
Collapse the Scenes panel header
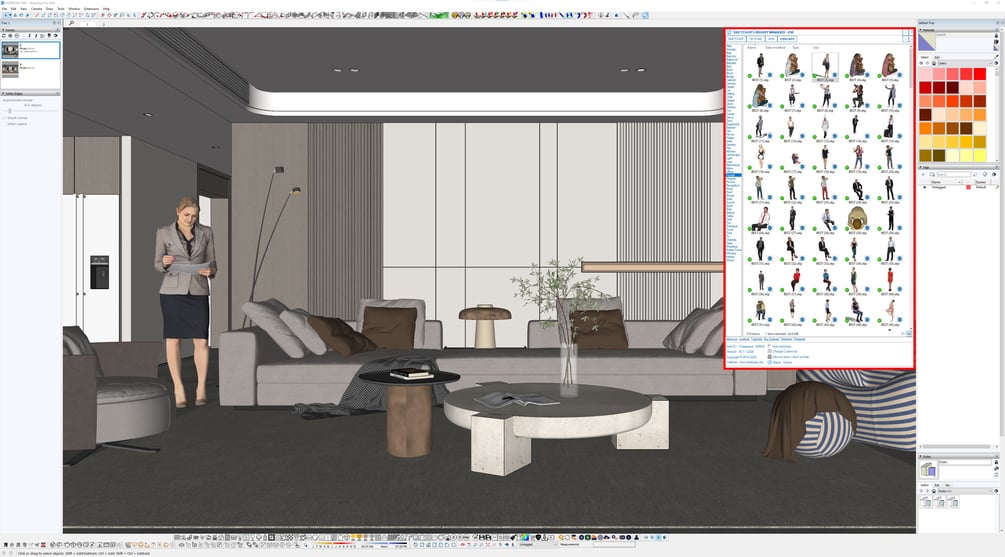click(x=30, y=30)
